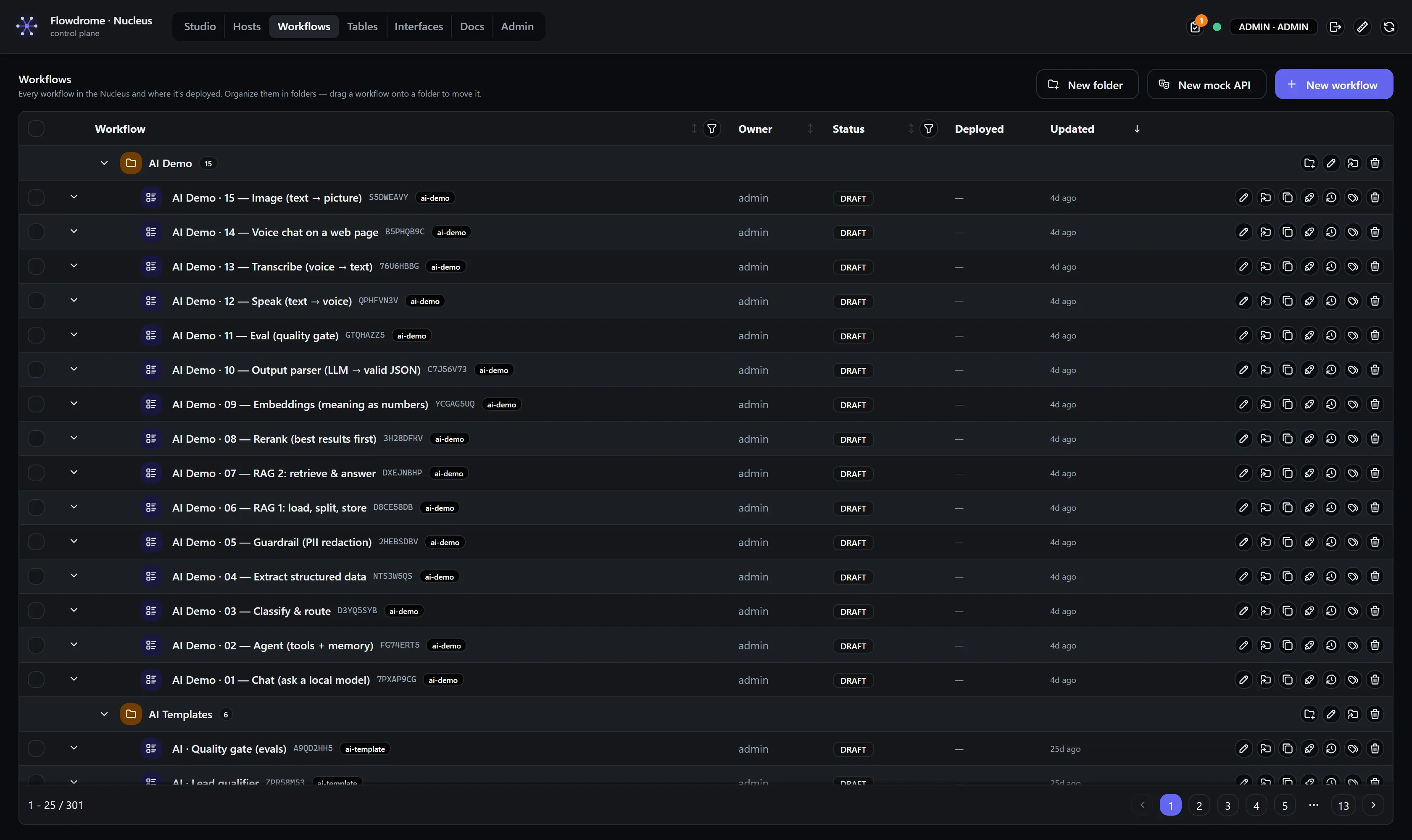The image size is (1412, 840).
Task: Check the AI Demo 05 Guardrail row
Action: (x=36, y=542)
